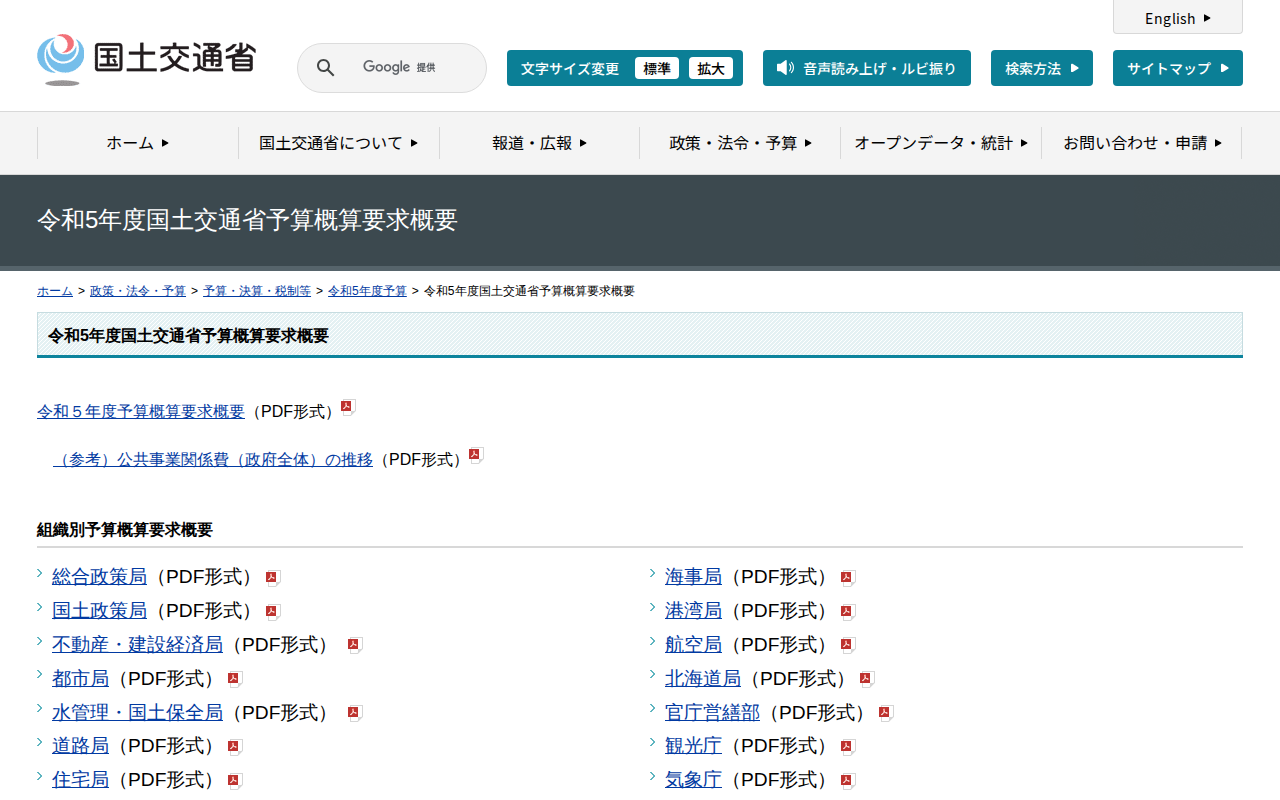This screenshot has width=1280, height=800.
Task: Open 令和５年度予算概算要求概要 PDF link
Action: pyautogui.click(x=141, y=412)
